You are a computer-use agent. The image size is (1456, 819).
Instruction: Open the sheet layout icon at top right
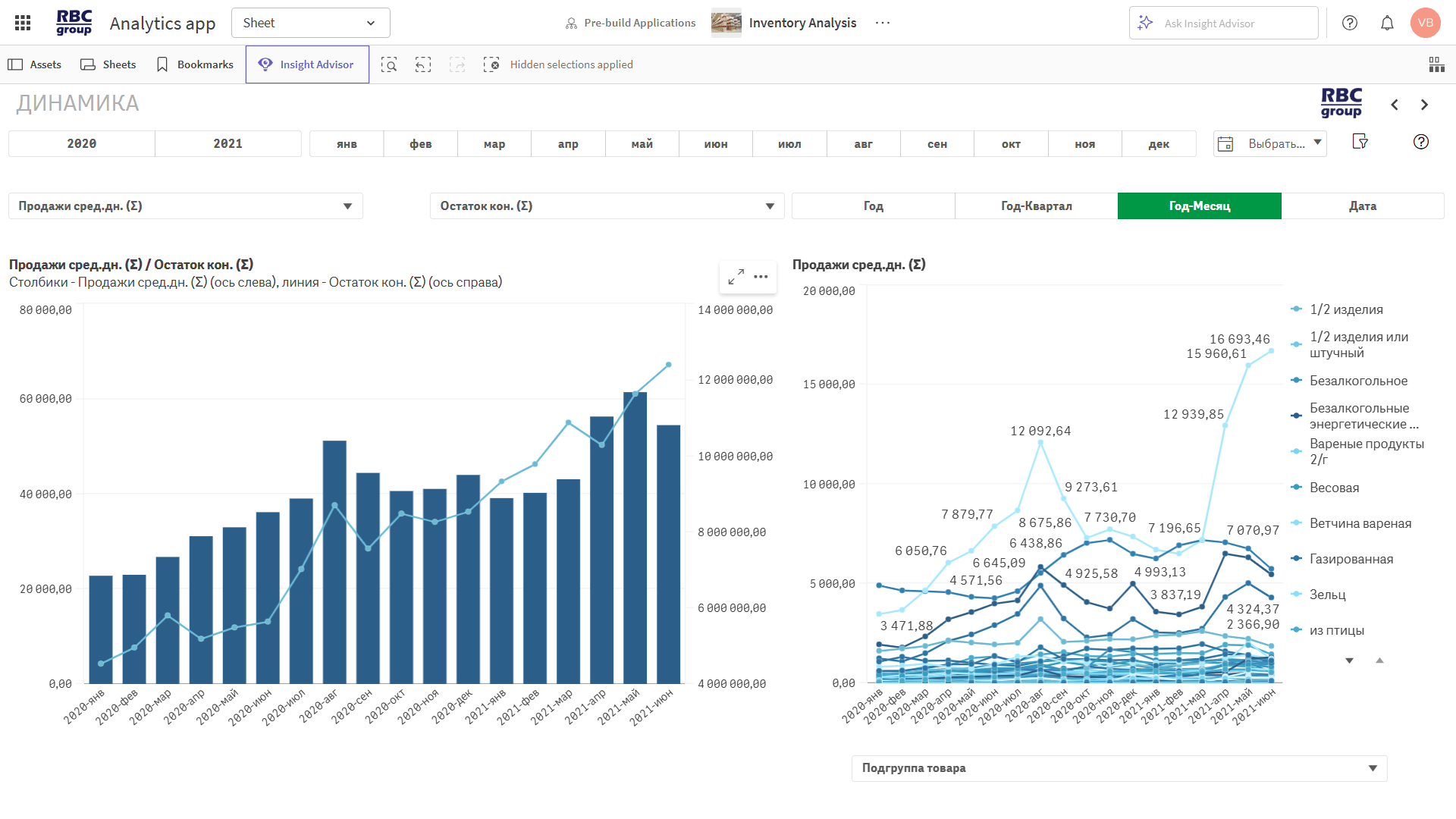click(1437, 64)
